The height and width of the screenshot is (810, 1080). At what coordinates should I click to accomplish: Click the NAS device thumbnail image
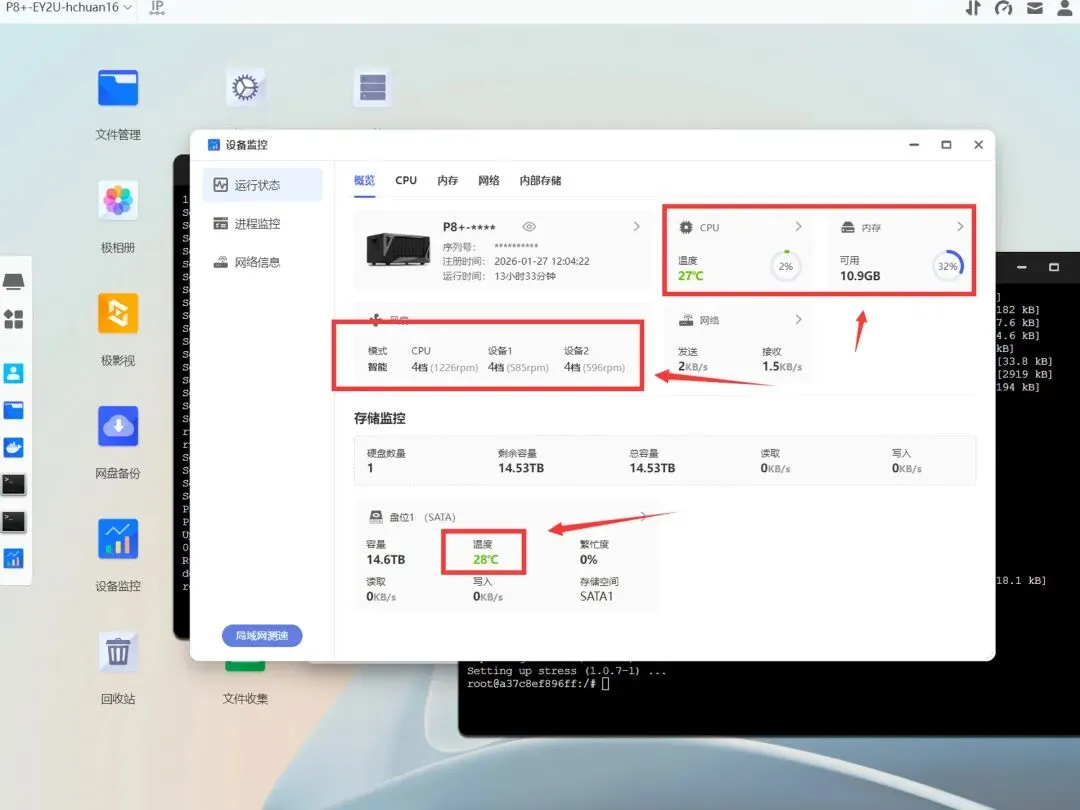[398, 249]
